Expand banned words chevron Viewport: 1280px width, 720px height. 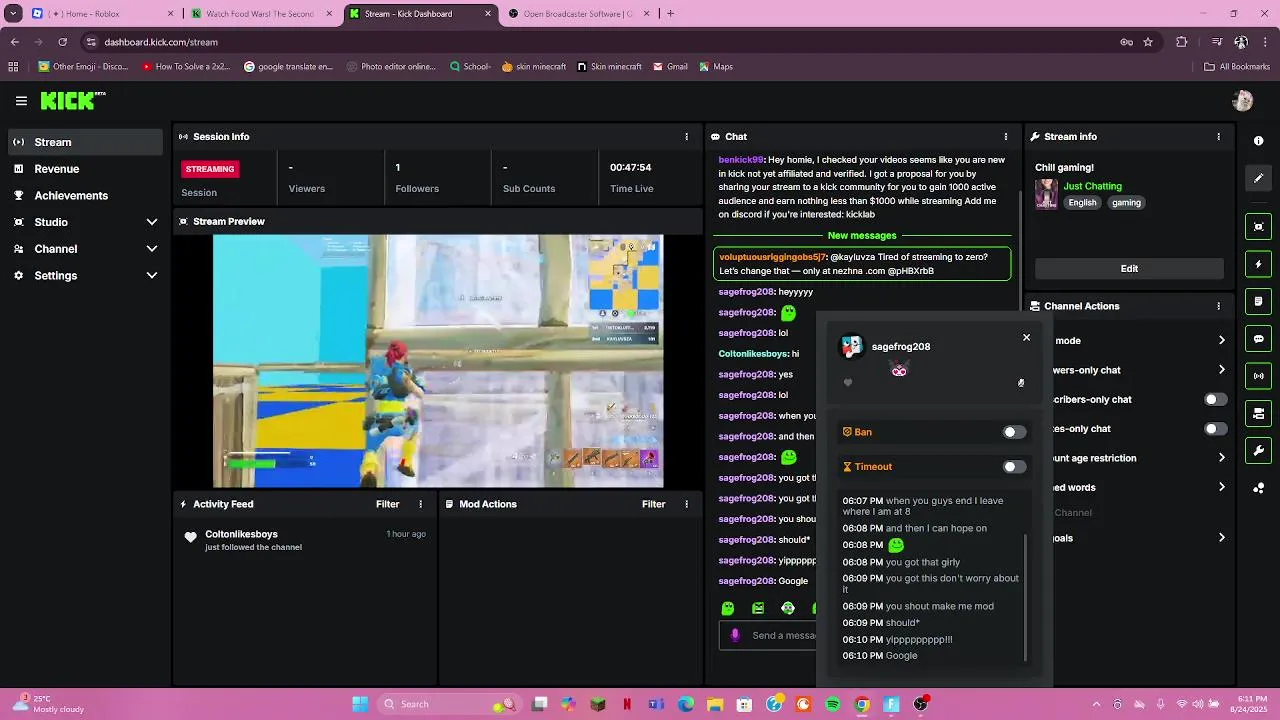(1221, 488)
